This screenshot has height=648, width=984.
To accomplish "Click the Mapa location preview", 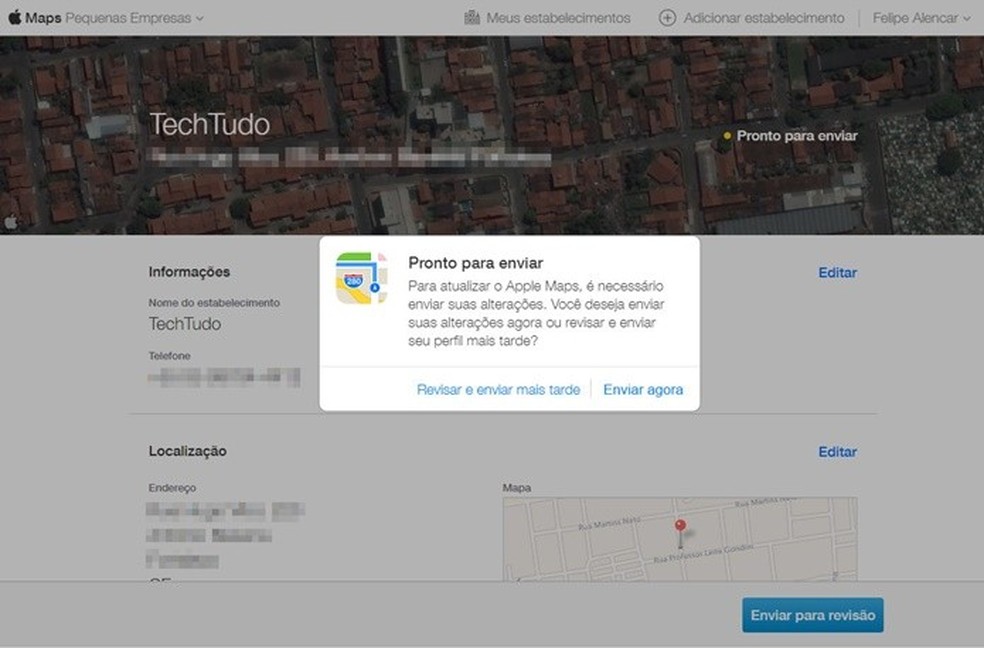I will [x=680, y=539].
